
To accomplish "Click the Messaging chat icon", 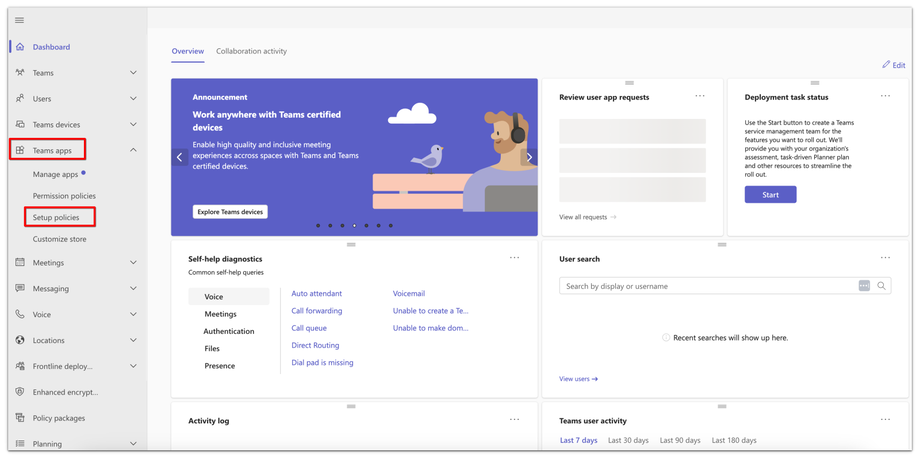I will [20, 288].
